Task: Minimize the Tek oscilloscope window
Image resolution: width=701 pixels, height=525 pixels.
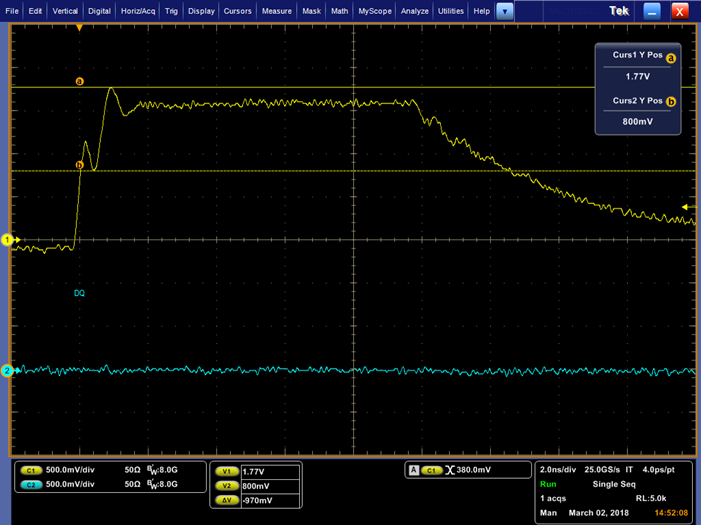Action: [652, 12]
